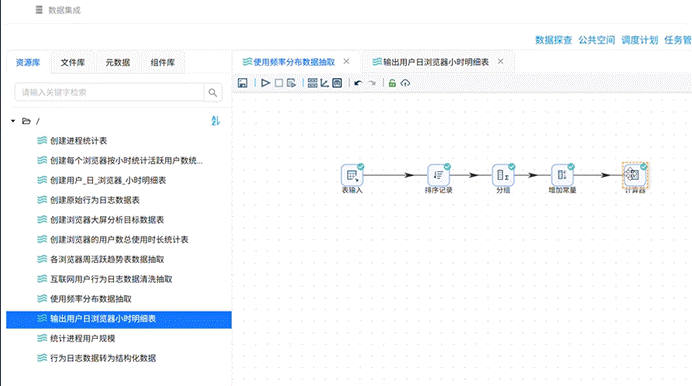Image resolution: width=692 pixels, height=386 pixels.
Task: Switch to the 组件库 tab
Action: point(163,63)
